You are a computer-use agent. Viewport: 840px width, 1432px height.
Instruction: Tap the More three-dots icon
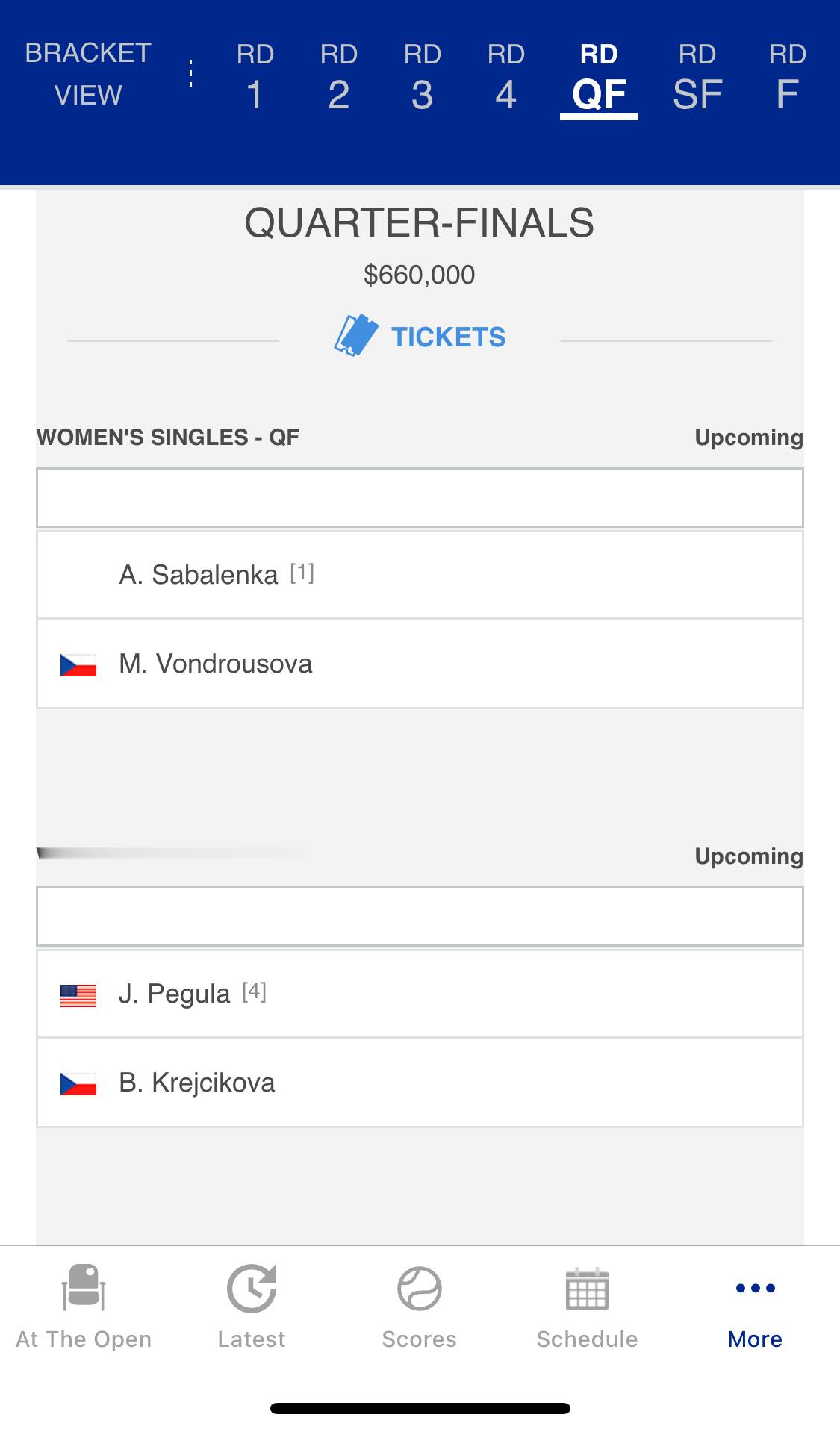[755, 1288]
